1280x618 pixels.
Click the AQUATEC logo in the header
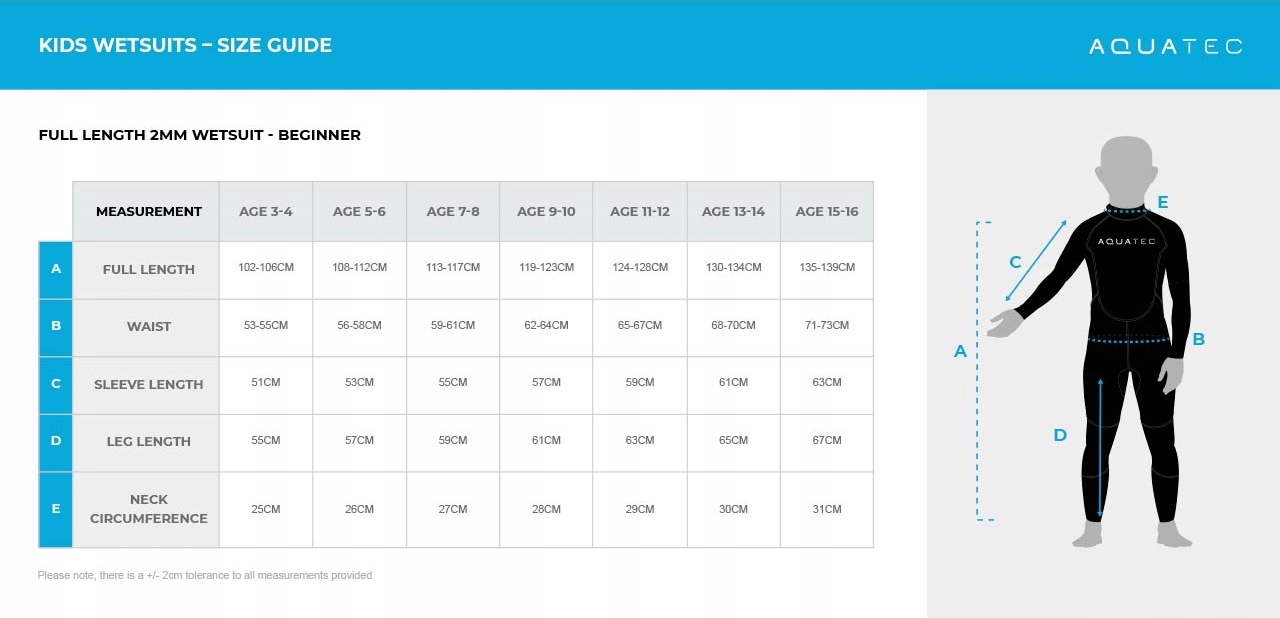pos(1165,46)
